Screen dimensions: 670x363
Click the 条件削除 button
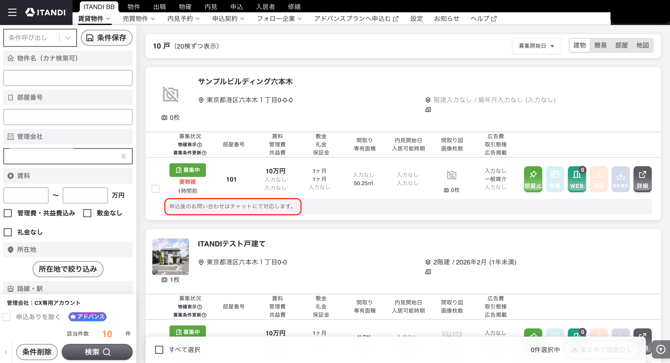click(37, 352)
